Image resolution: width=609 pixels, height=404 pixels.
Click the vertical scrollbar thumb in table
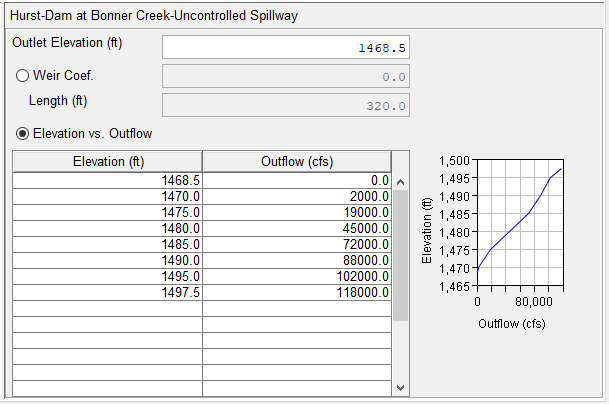click(401, 255)
